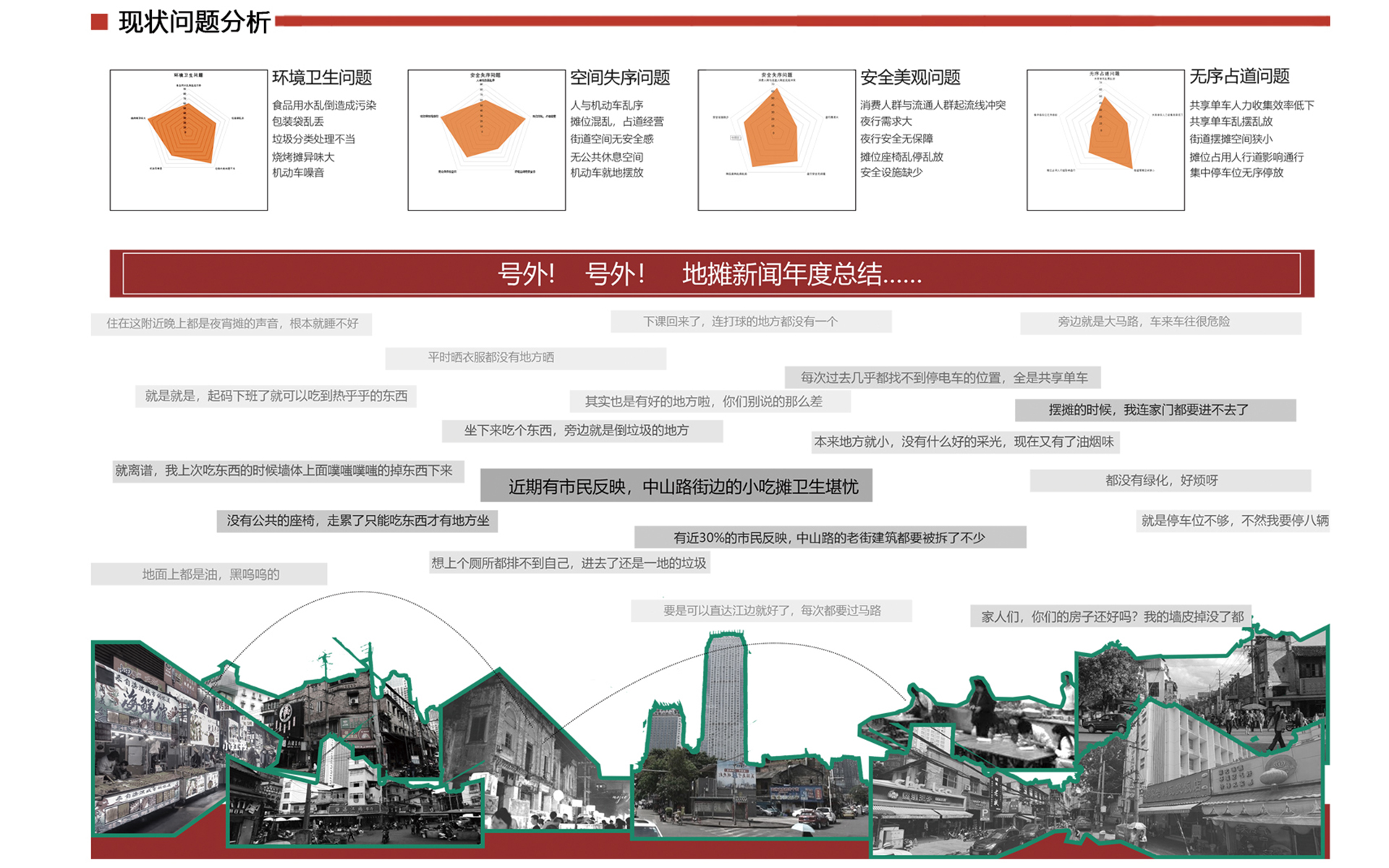Viewport: 1389px width, 868px height.
Task: Click the 平时晒衣服都没有地方晒 comment box
Action: (525, 358)
